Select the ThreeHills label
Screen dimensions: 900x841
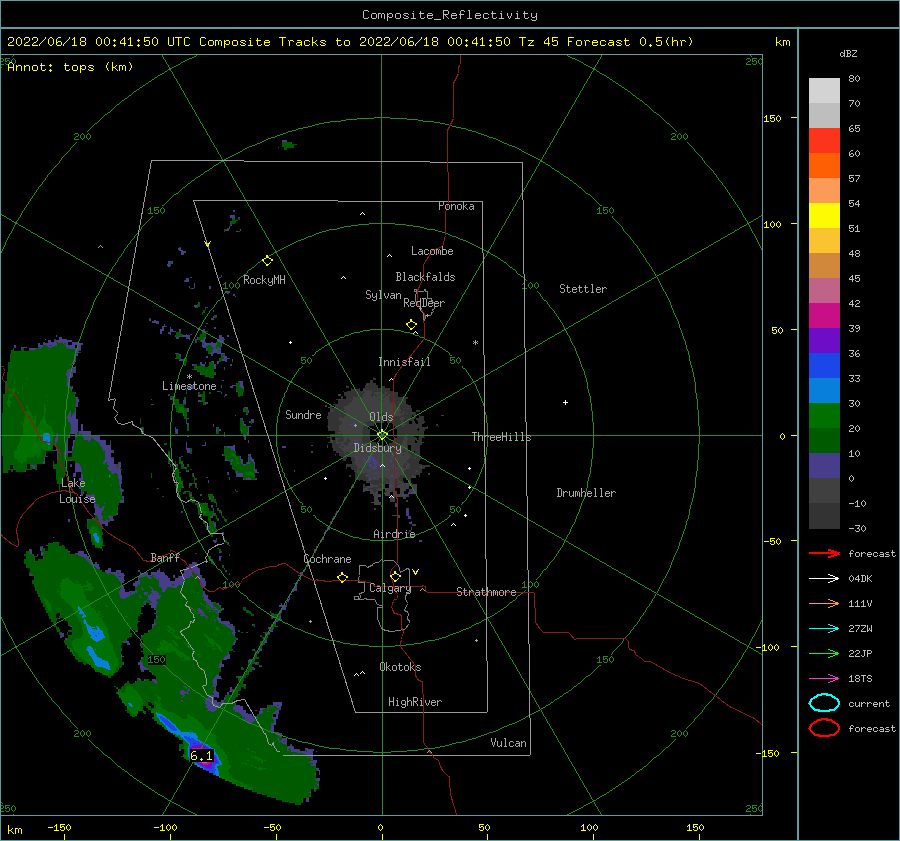[501, 437]
